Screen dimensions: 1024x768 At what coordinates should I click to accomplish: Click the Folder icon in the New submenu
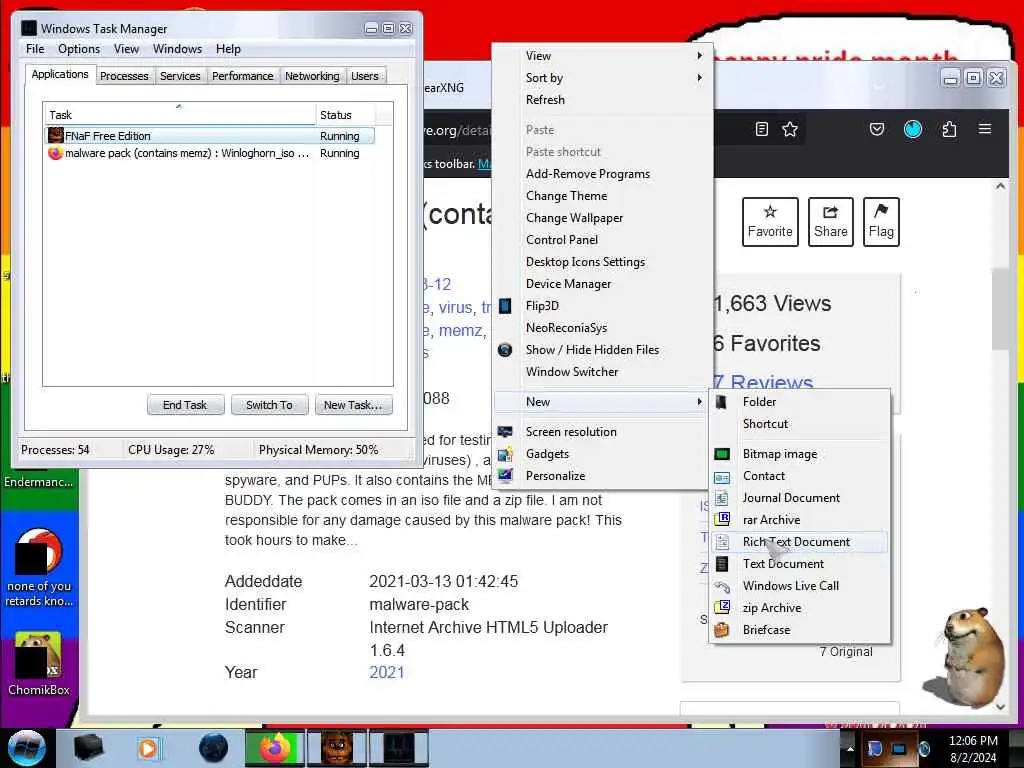pos(721,402)
